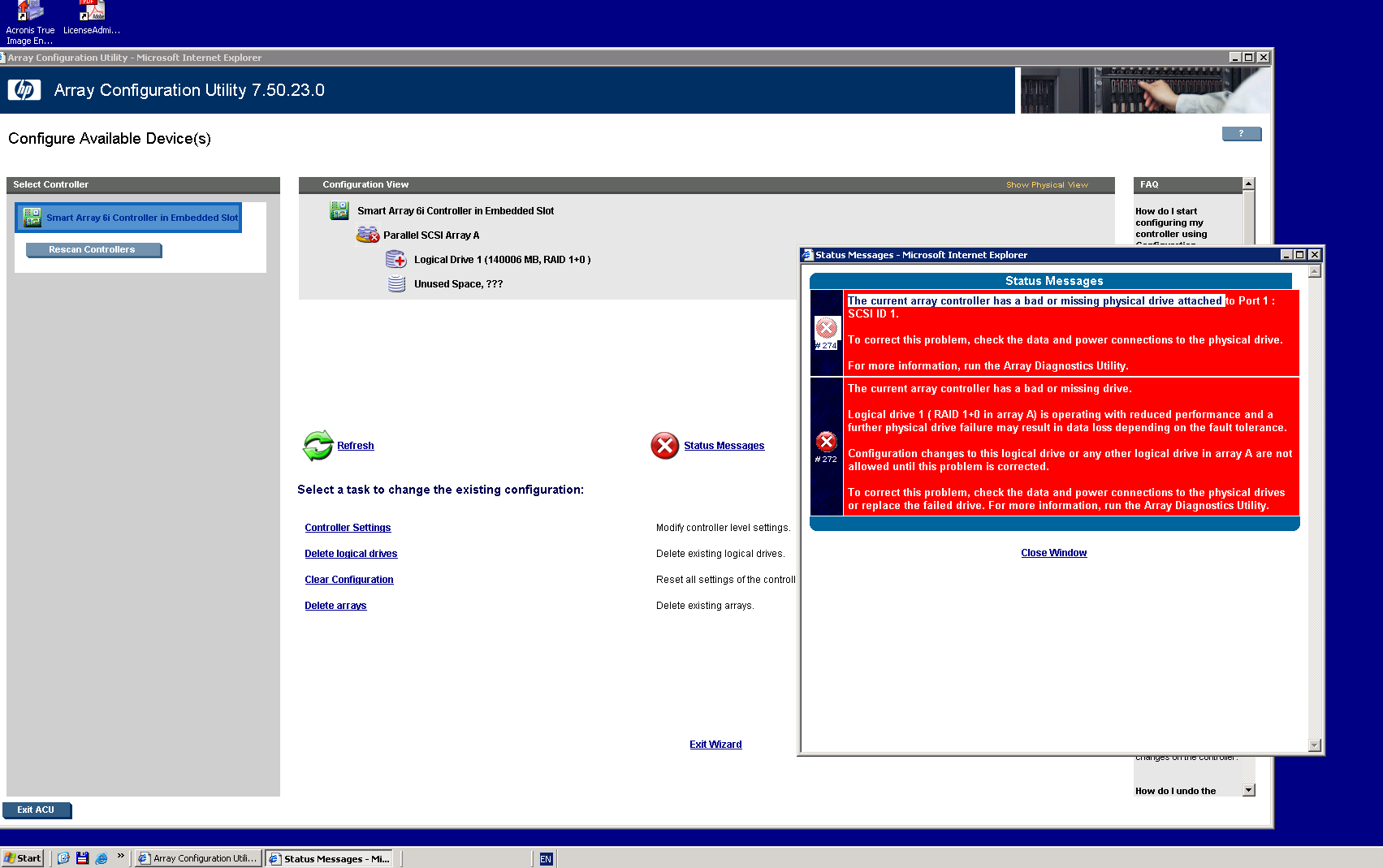
Task: Click the Smart Array 6i controller icon in sidebar
Action: click(x=32, y=217)
